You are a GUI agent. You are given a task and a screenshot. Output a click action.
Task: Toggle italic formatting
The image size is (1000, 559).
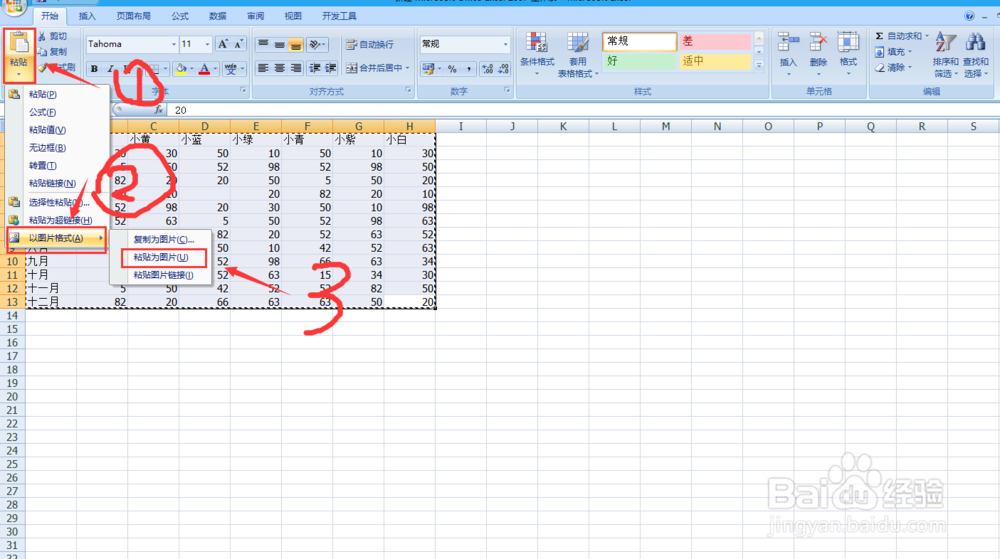pyautogui.click(x=110, y=68)
